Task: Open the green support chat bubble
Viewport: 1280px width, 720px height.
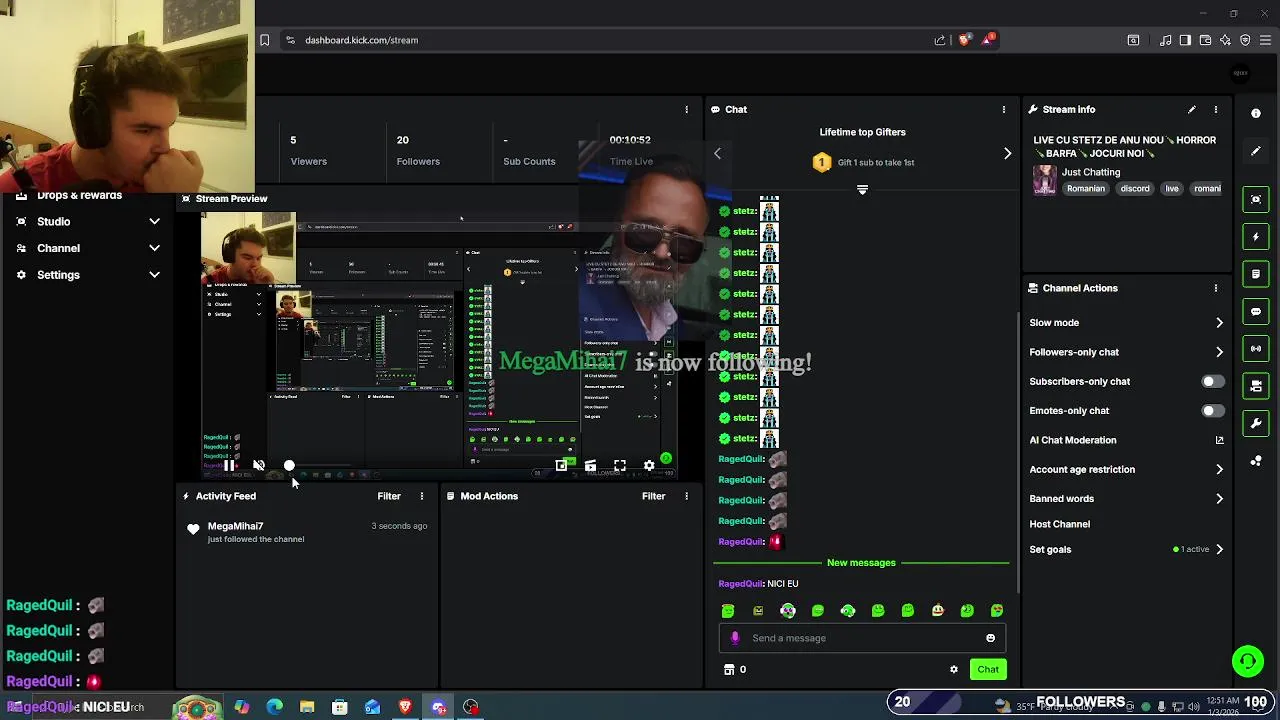Action: pos(1247,661)
